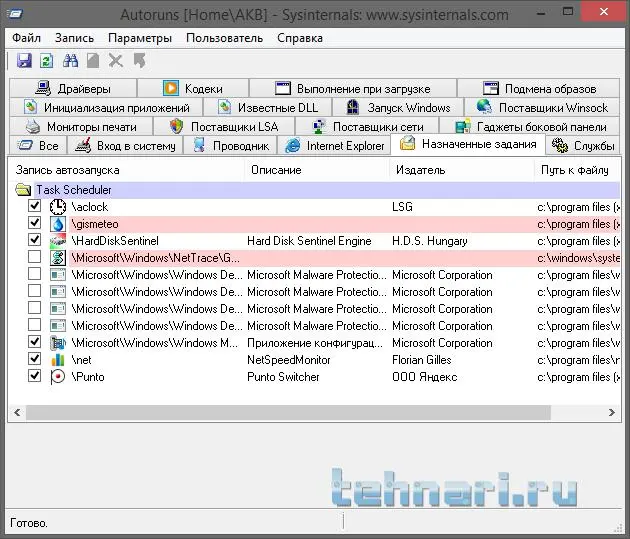Click the horizontal scrollbar thumb
The image size is (630, 539).
[x=288, y=412]
